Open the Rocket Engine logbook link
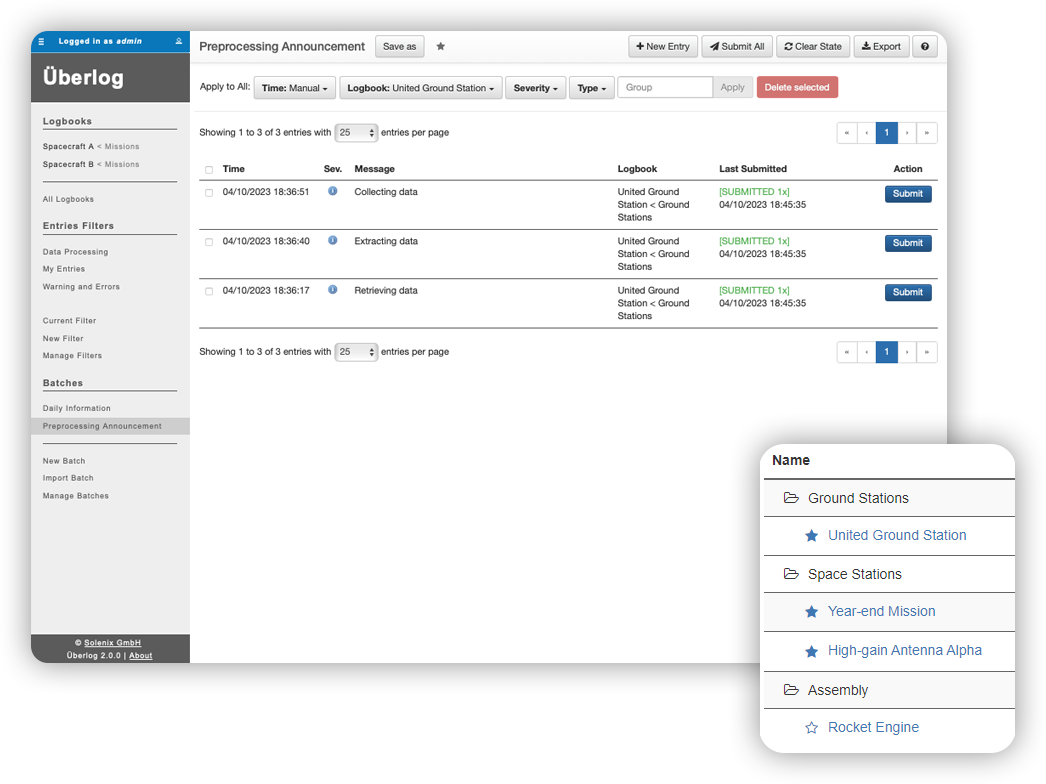 873,727
